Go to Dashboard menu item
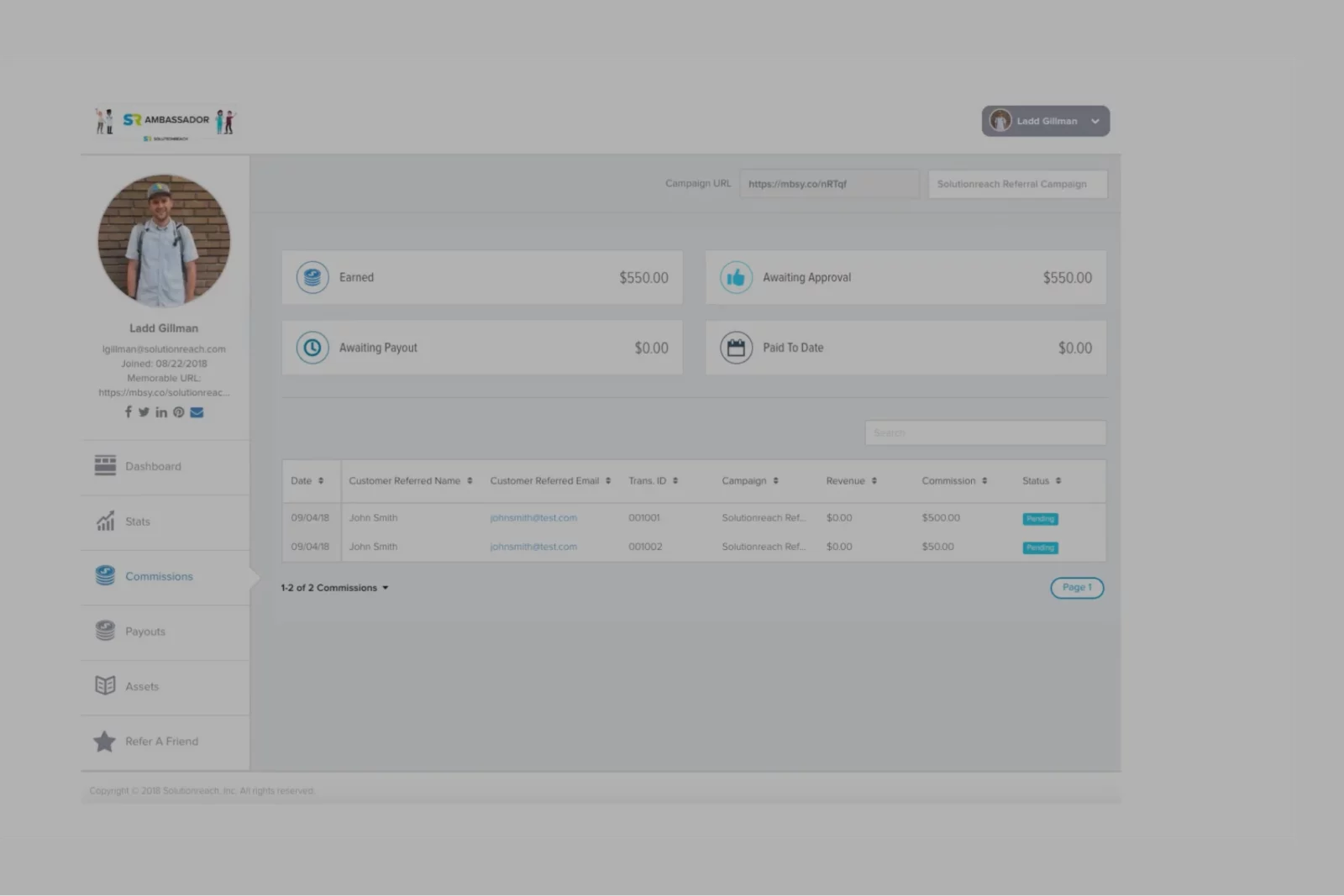This screenshot has height=896, width=1344. point(165,467)
